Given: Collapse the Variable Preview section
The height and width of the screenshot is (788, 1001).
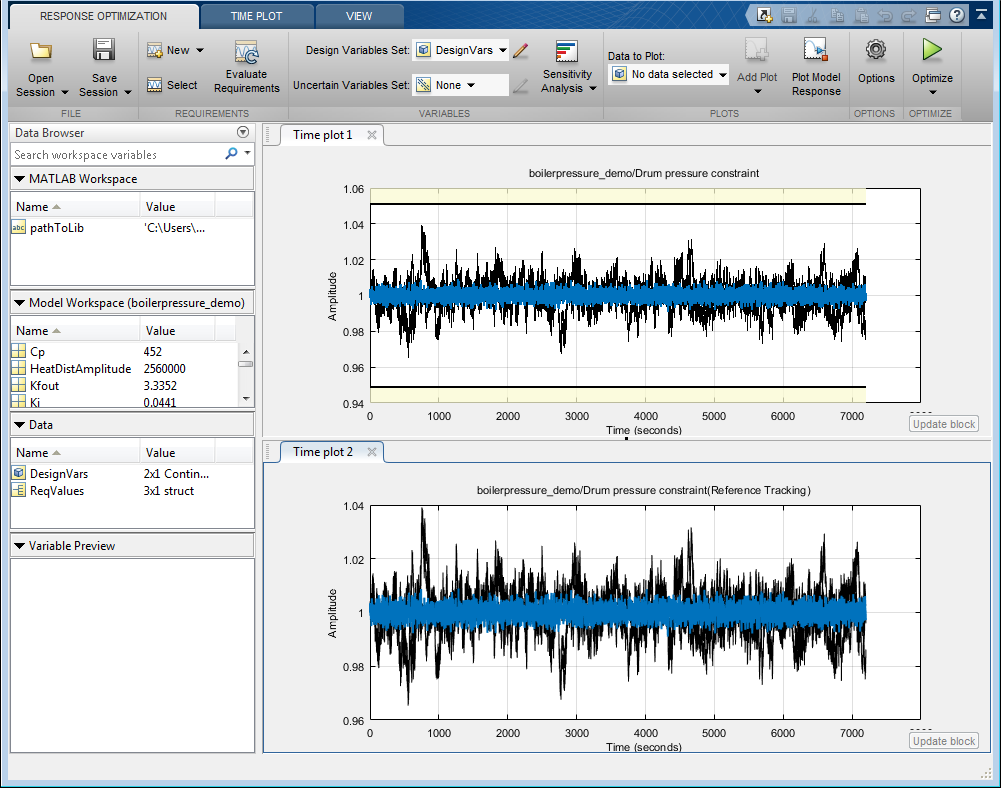Looking at the screenshot, I should coord(19,546).
